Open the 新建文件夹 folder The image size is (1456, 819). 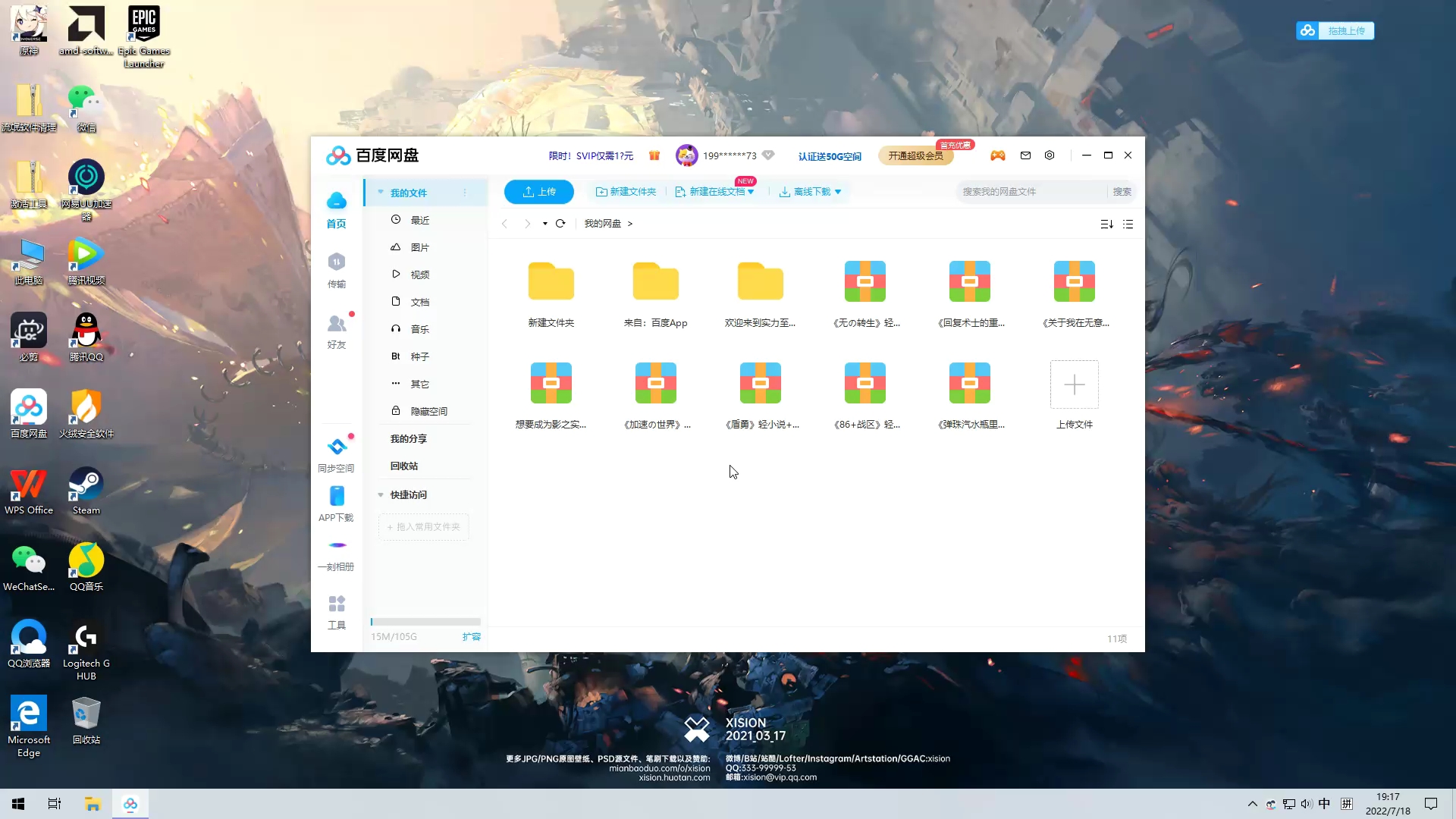[x=551, y=294]
